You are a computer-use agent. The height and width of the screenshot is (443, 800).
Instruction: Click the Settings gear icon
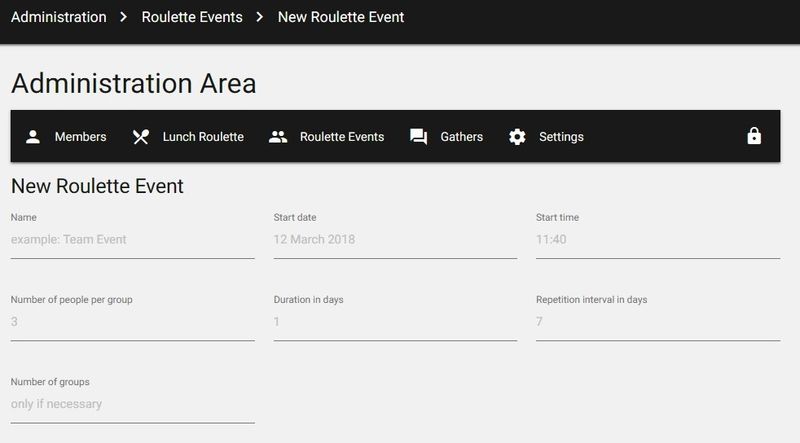517,137
